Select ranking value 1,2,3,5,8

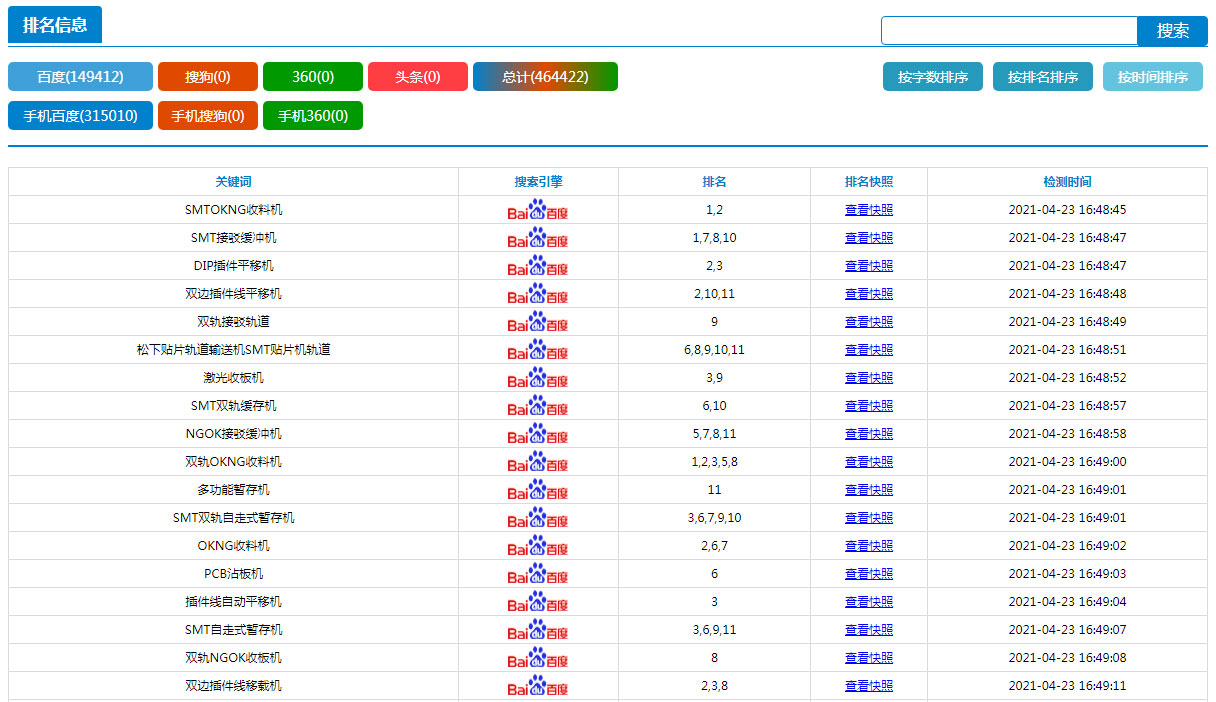(714, 462)
